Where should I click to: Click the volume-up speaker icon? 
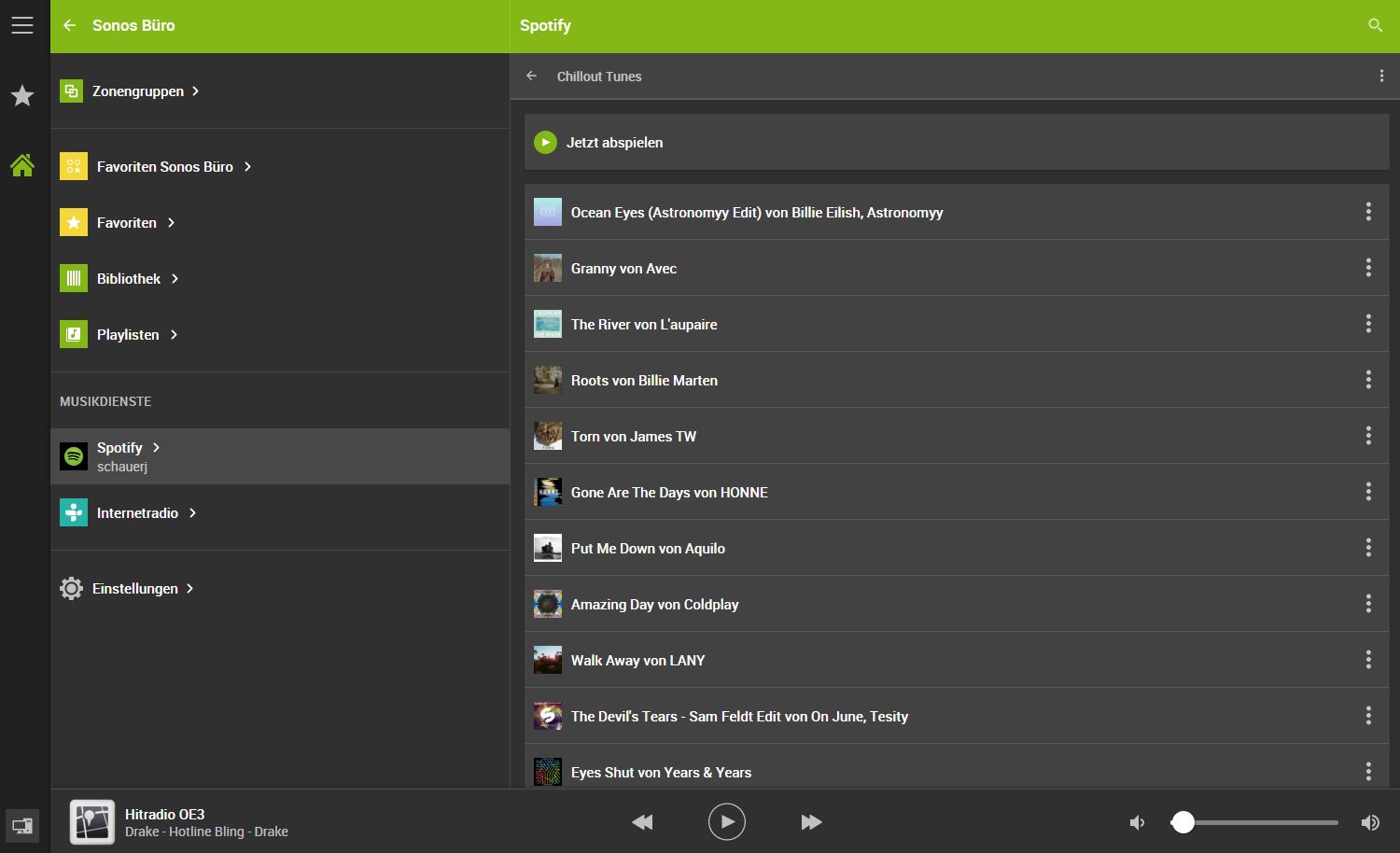coord(1370,822)
